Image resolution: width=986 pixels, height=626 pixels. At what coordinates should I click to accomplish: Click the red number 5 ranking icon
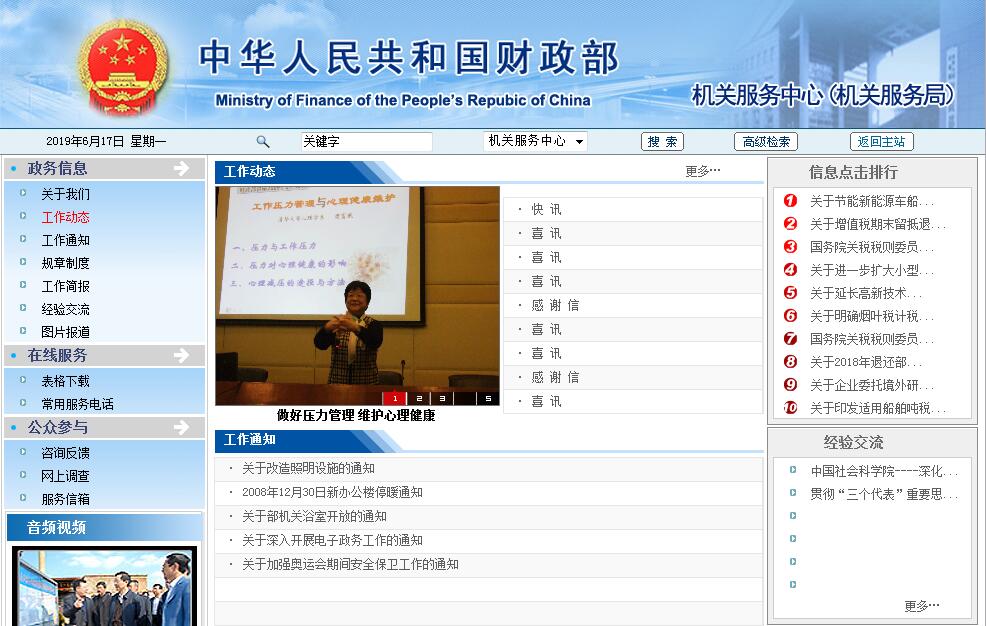(x=790, y=293)
